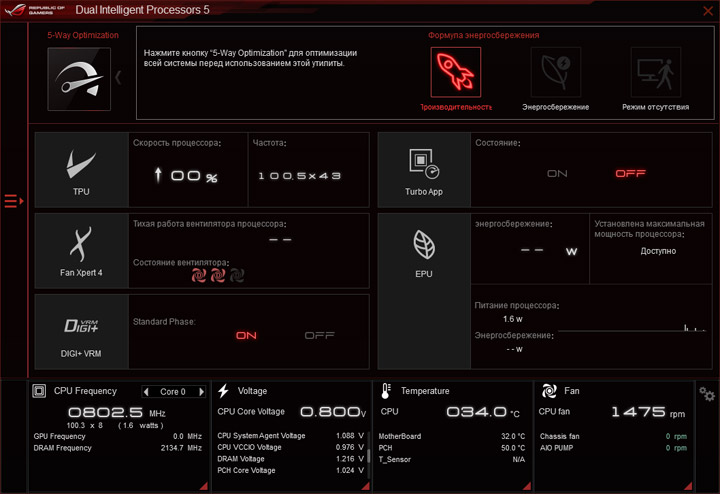Click the third gray fan status icon

coord(236,275)
